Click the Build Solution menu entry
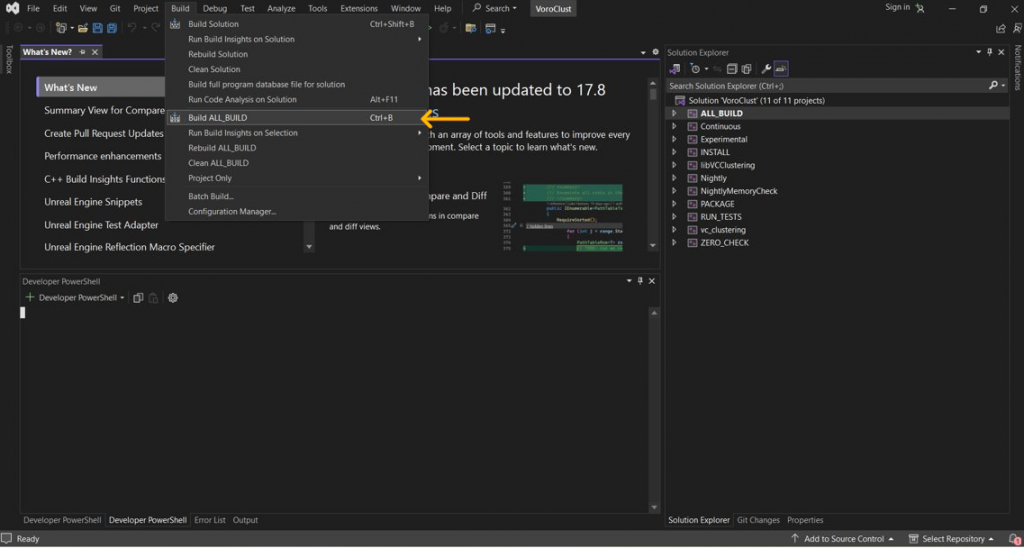 pos(213,24)
